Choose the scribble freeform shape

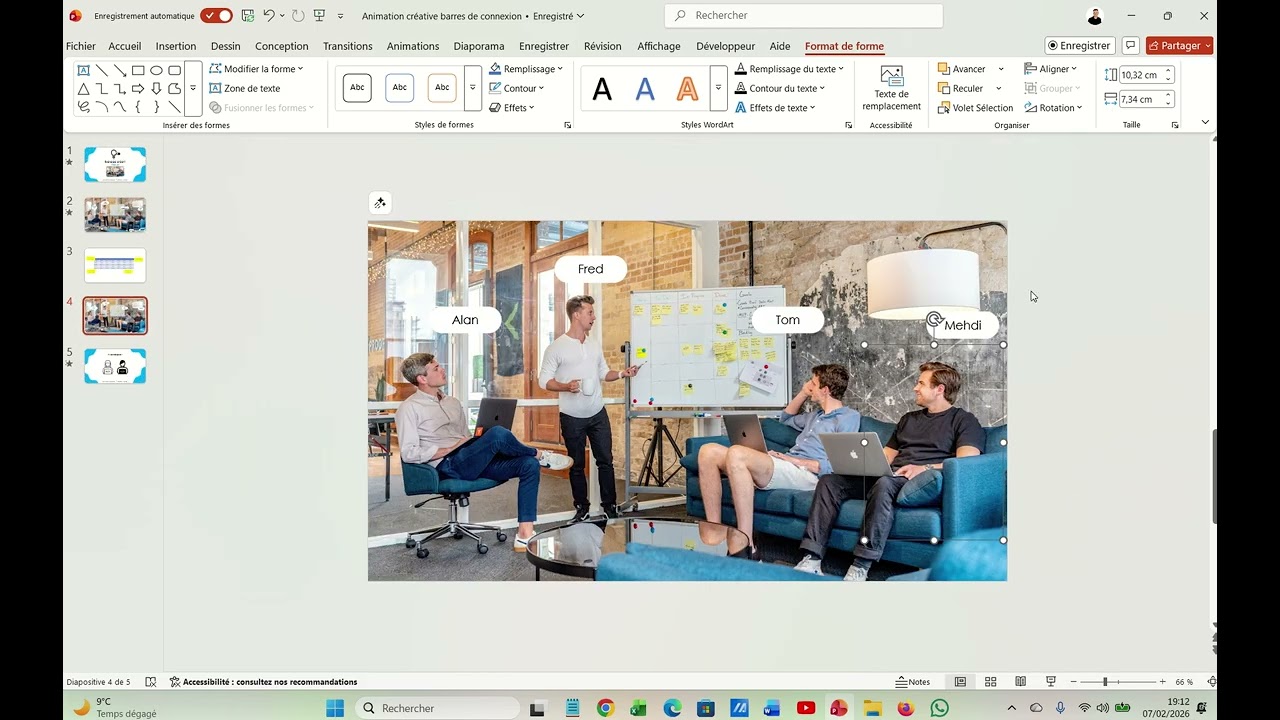tap(84, 107)
